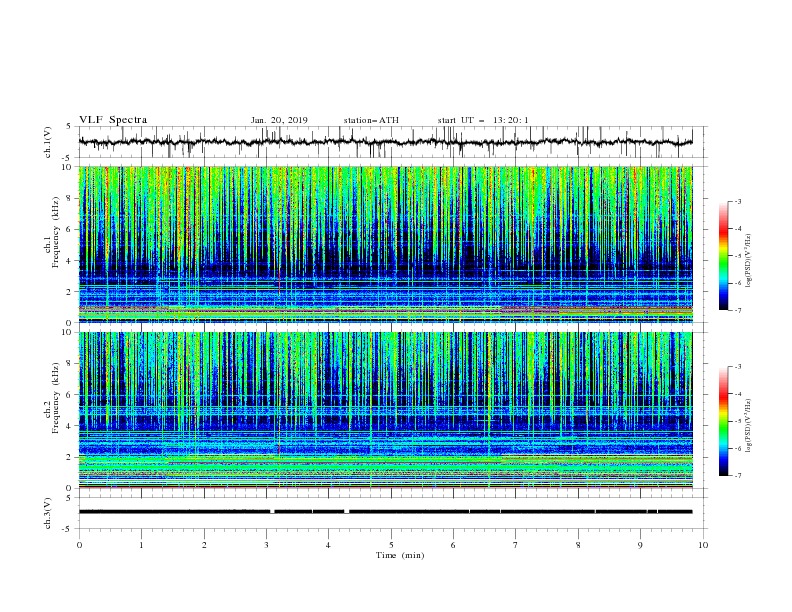Click the log(PSD) label beside ch.2 colorbar
The width and height of the screenshot is (792, 612).
click(749, 426)
